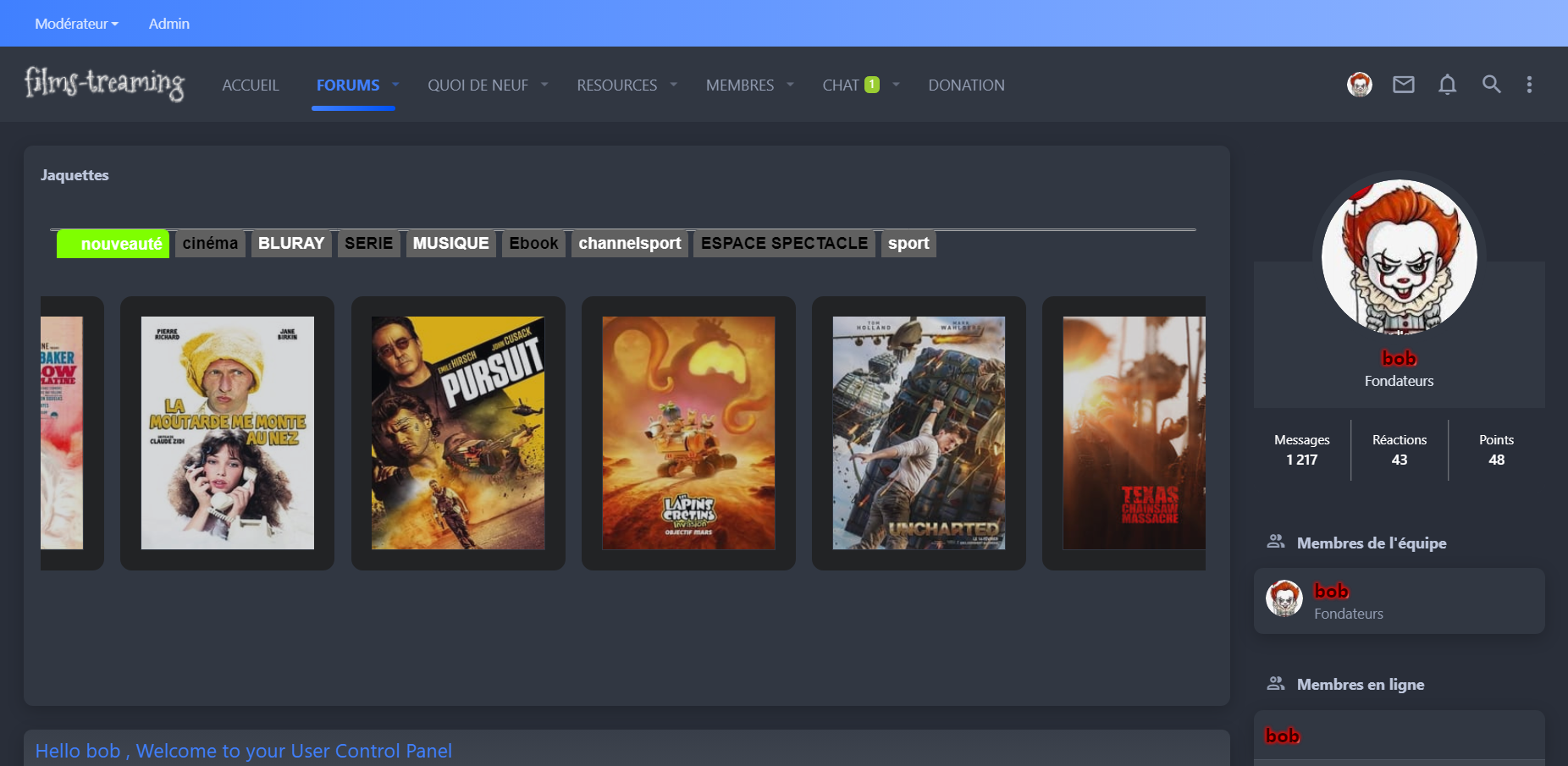Open DONATION page
This screenshot has width=1568, height=766.
click(x=966, y=85)
